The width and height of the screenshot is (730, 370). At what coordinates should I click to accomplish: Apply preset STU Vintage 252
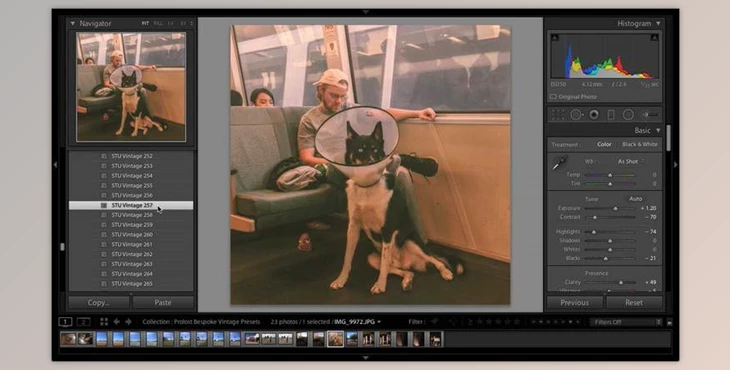131,156
